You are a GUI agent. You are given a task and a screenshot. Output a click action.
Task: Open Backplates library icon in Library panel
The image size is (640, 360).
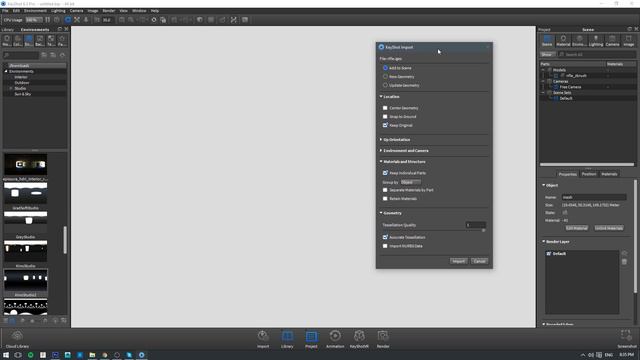point(40,40)
